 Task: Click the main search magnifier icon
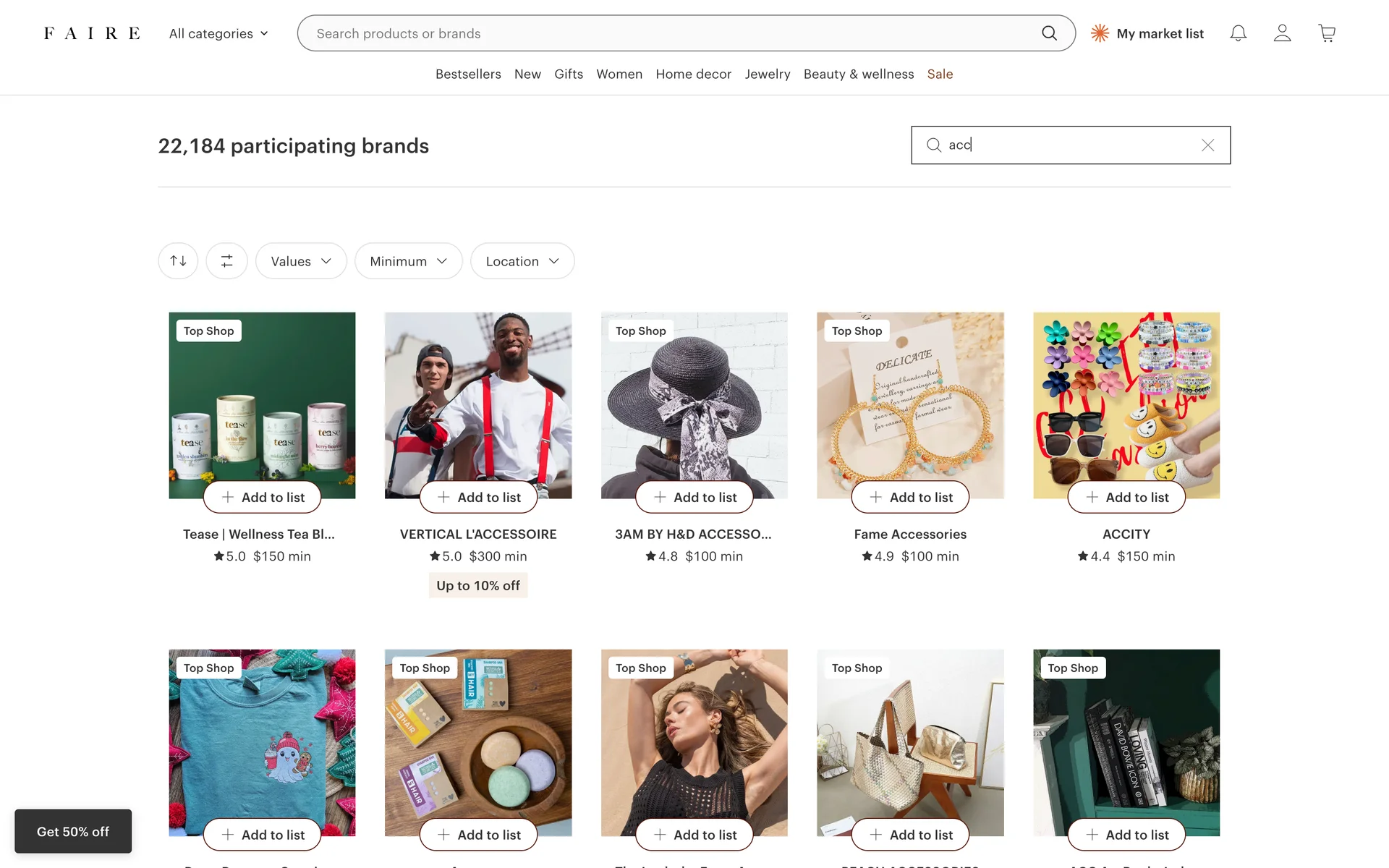(x=1049, y=33)
